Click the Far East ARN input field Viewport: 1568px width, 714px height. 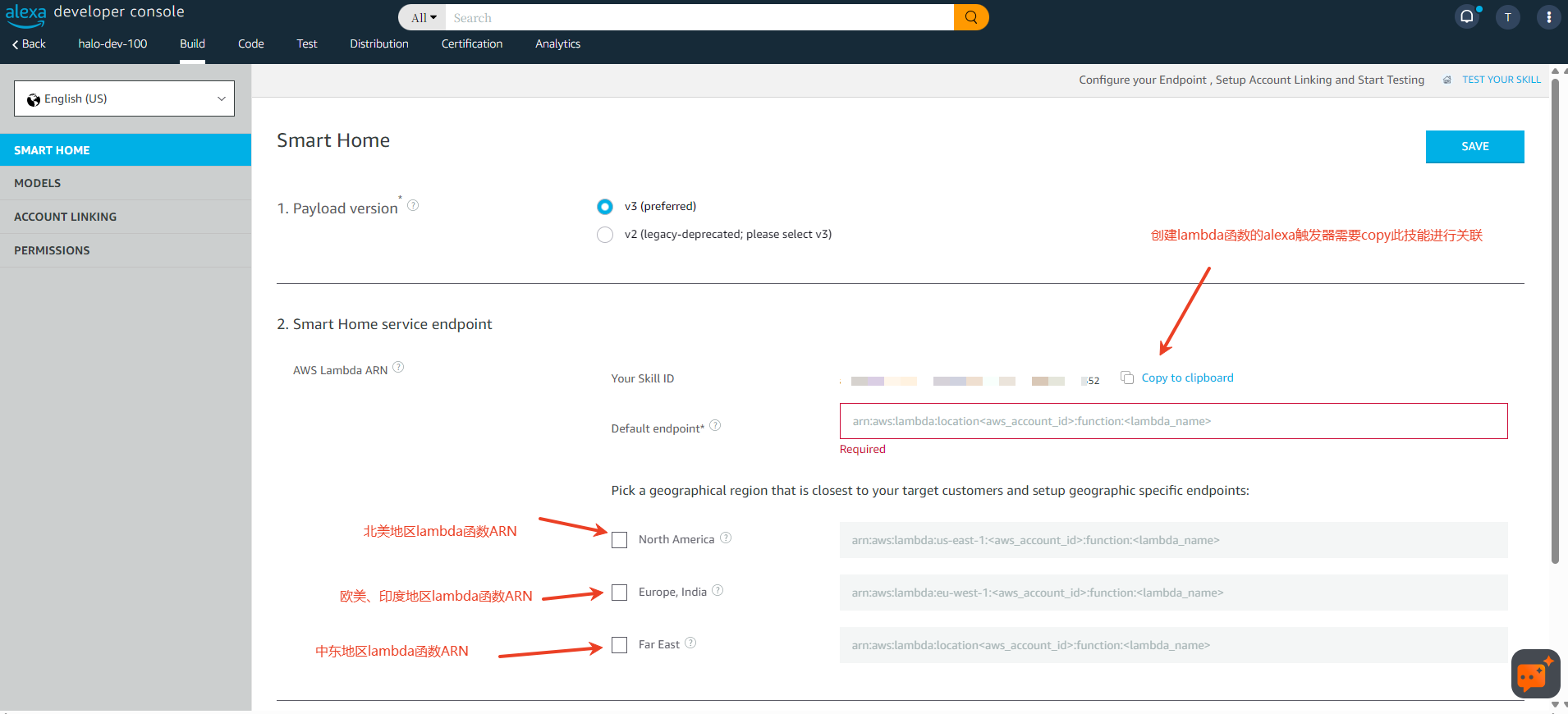[1174, 645]
